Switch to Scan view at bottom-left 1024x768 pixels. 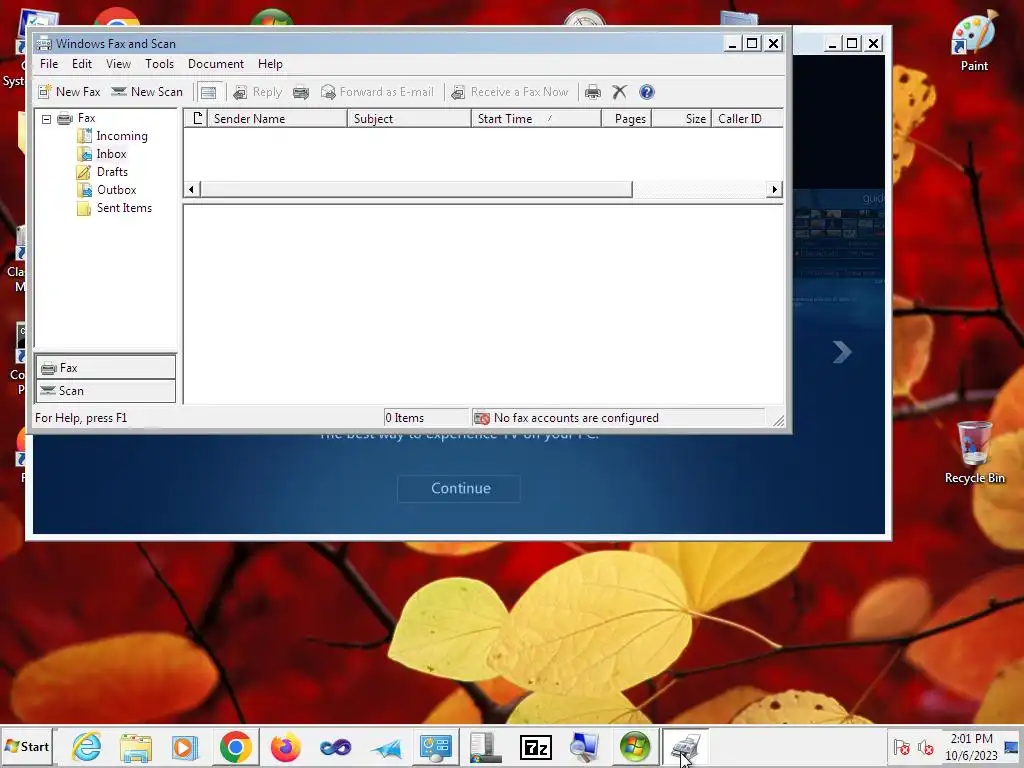(x=106, y=391)
